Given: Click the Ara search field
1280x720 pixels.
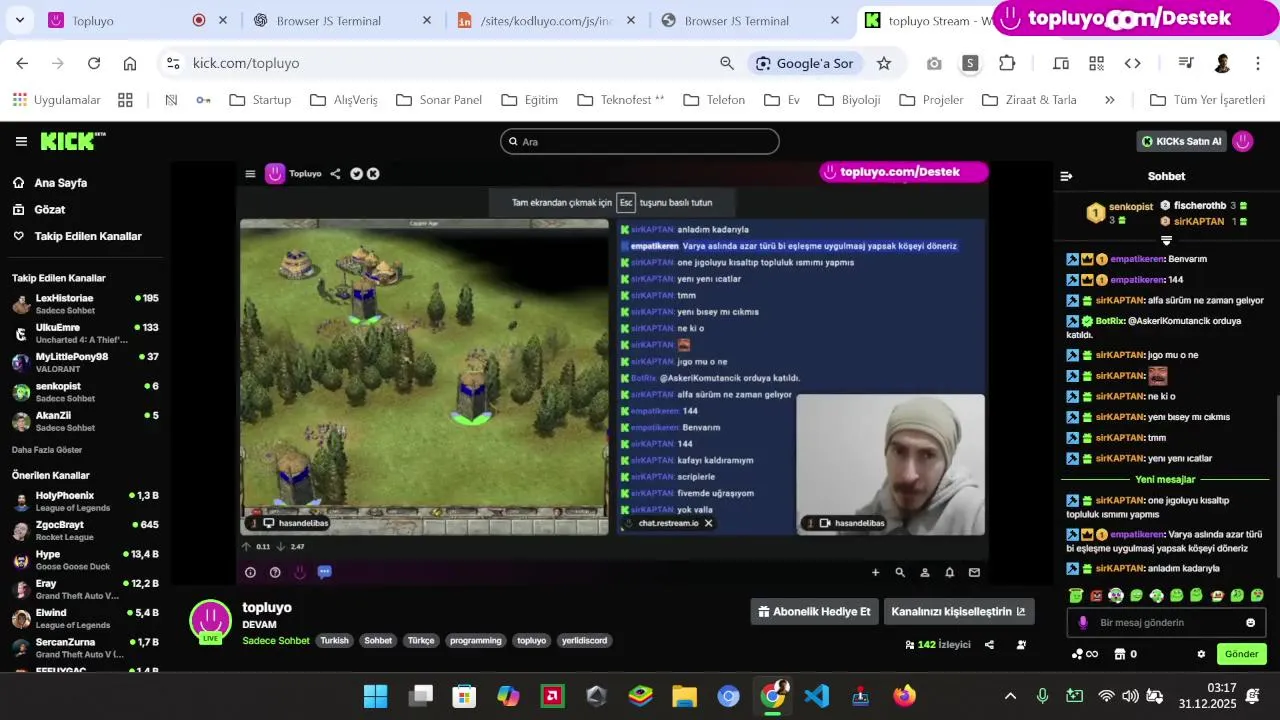Looking at the screenshot, I should [x=640, y=141].
